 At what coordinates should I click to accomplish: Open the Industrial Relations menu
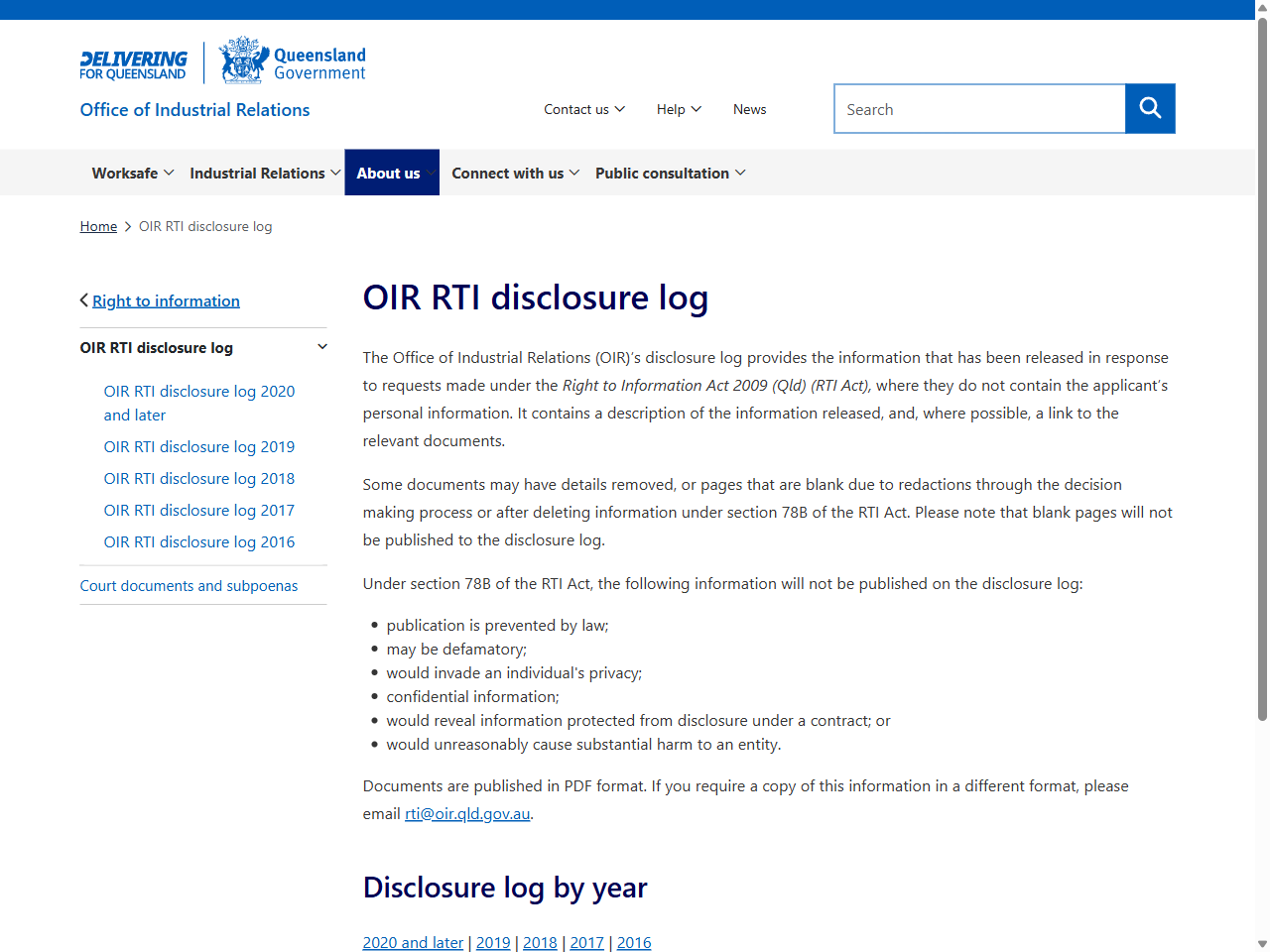[x=263, y=173]
